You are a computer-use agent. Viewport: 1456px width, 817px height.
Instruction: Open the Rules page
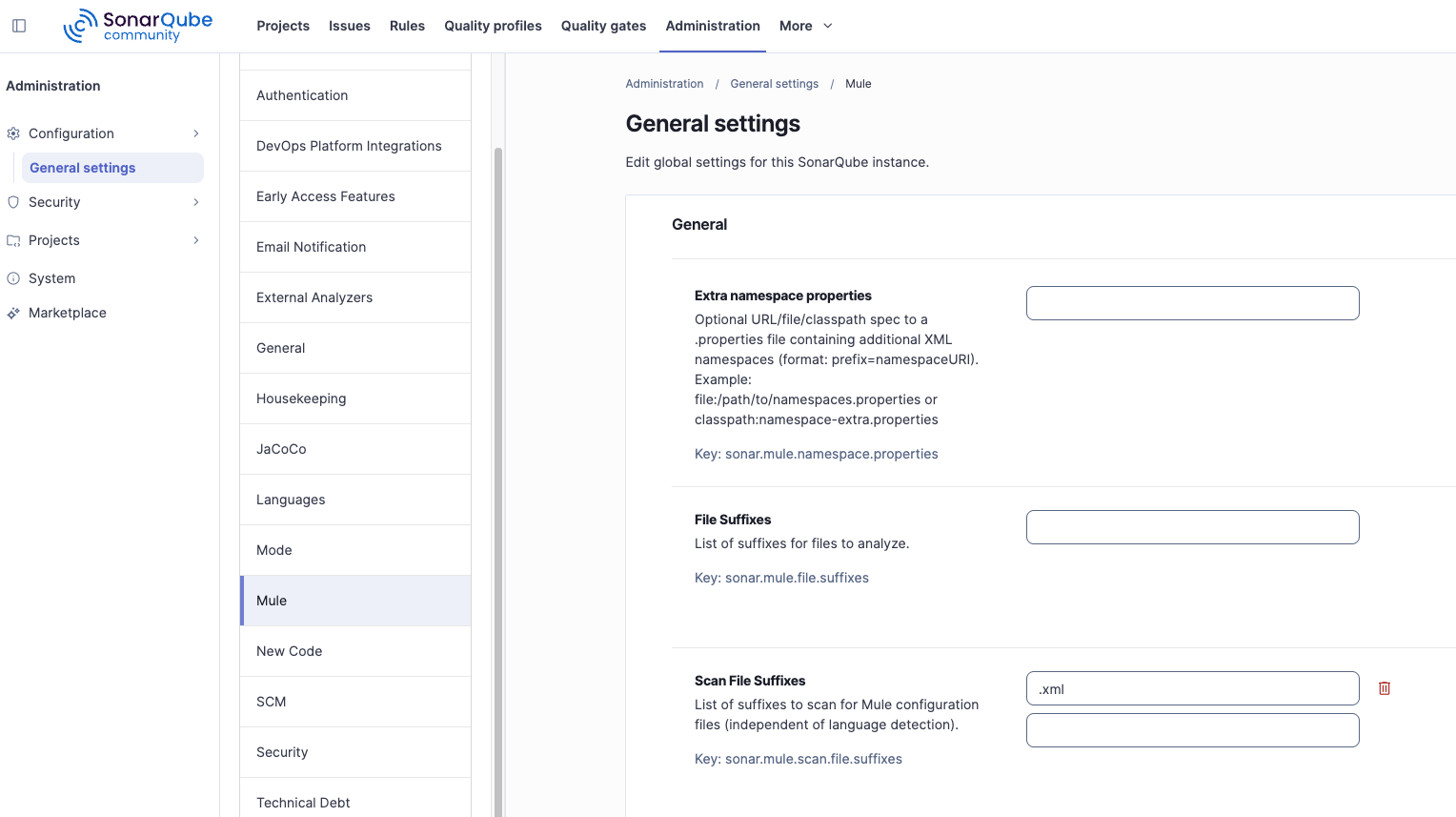(x=407, y=26)
